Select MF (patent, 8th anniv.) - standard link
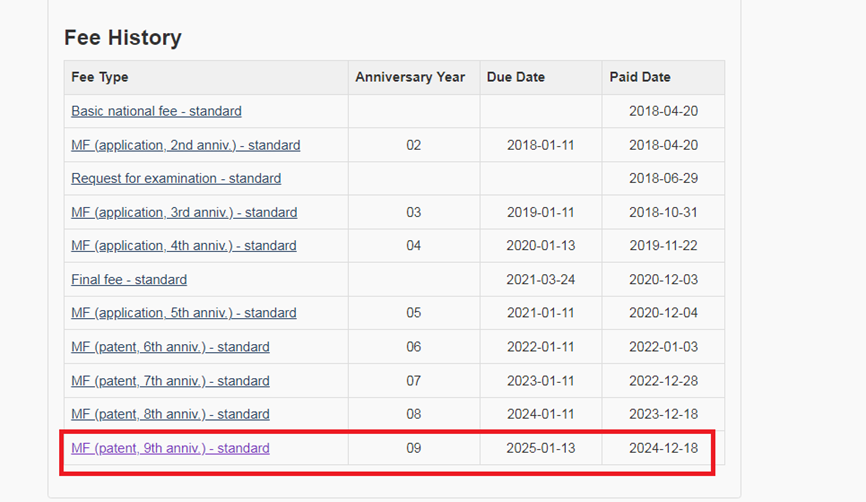The height and width of the screenshot is (502, 866). pyautogui.click(x=170, y=414)
